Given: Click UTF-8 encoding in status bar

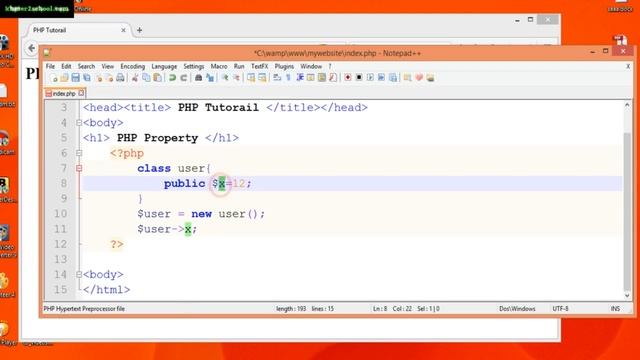Looking at the screenshot, I should pos(560,309).
